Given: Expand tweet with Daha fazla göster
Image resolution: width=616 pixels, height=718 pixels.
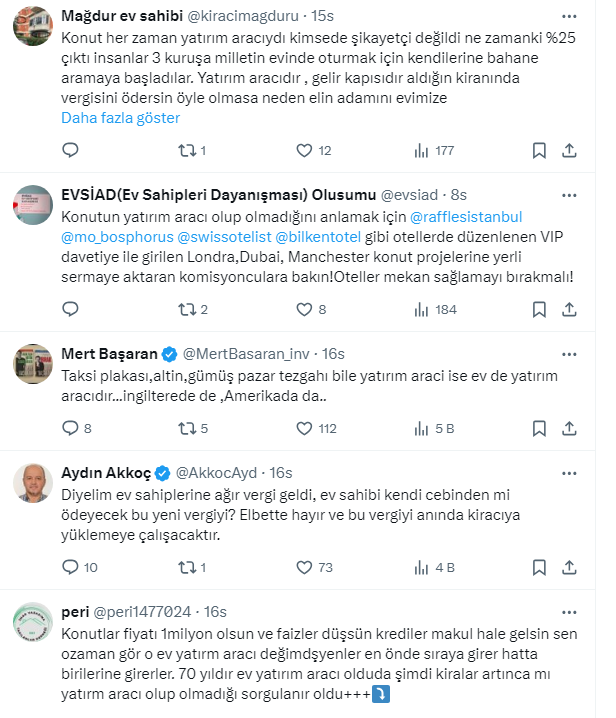Looking at the screenshot, I should point(120,118).
